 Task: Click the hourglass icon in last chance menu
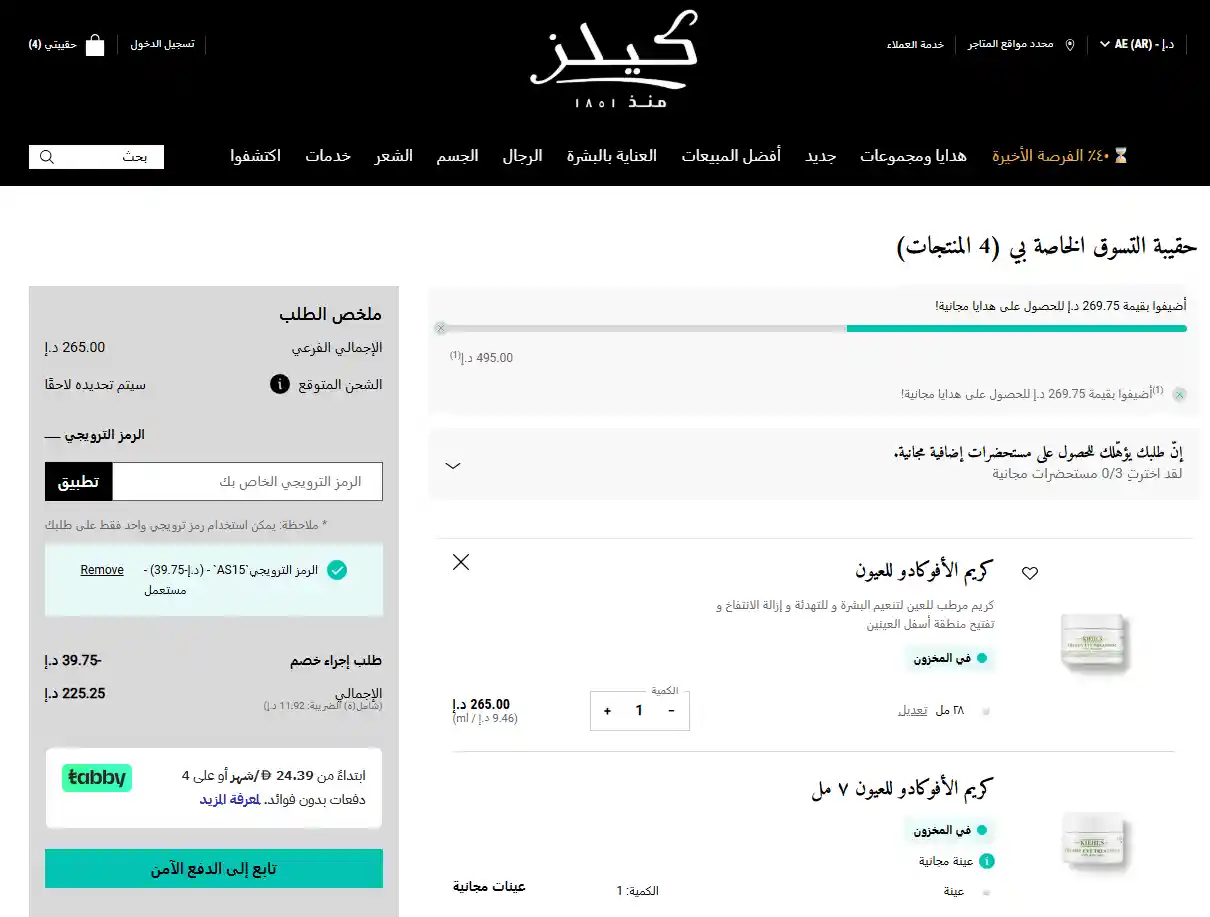[x=1121, y=156]
